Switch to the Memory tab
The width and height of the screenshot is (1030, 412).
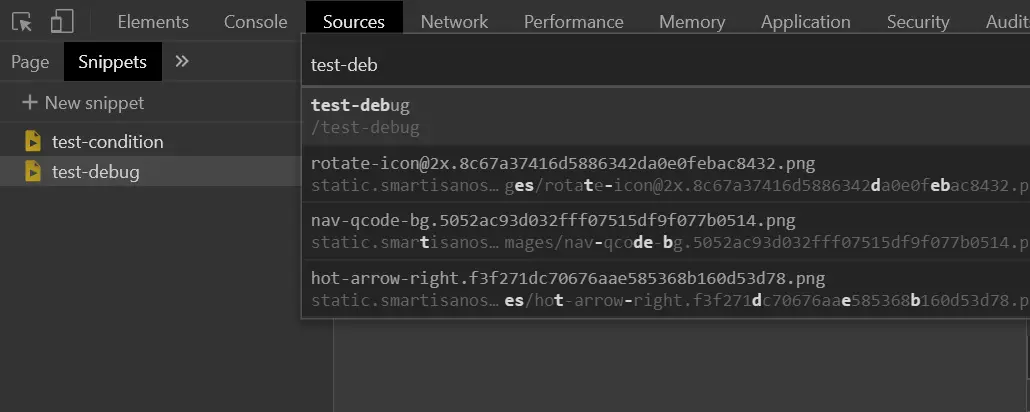[x=692, y=21]
